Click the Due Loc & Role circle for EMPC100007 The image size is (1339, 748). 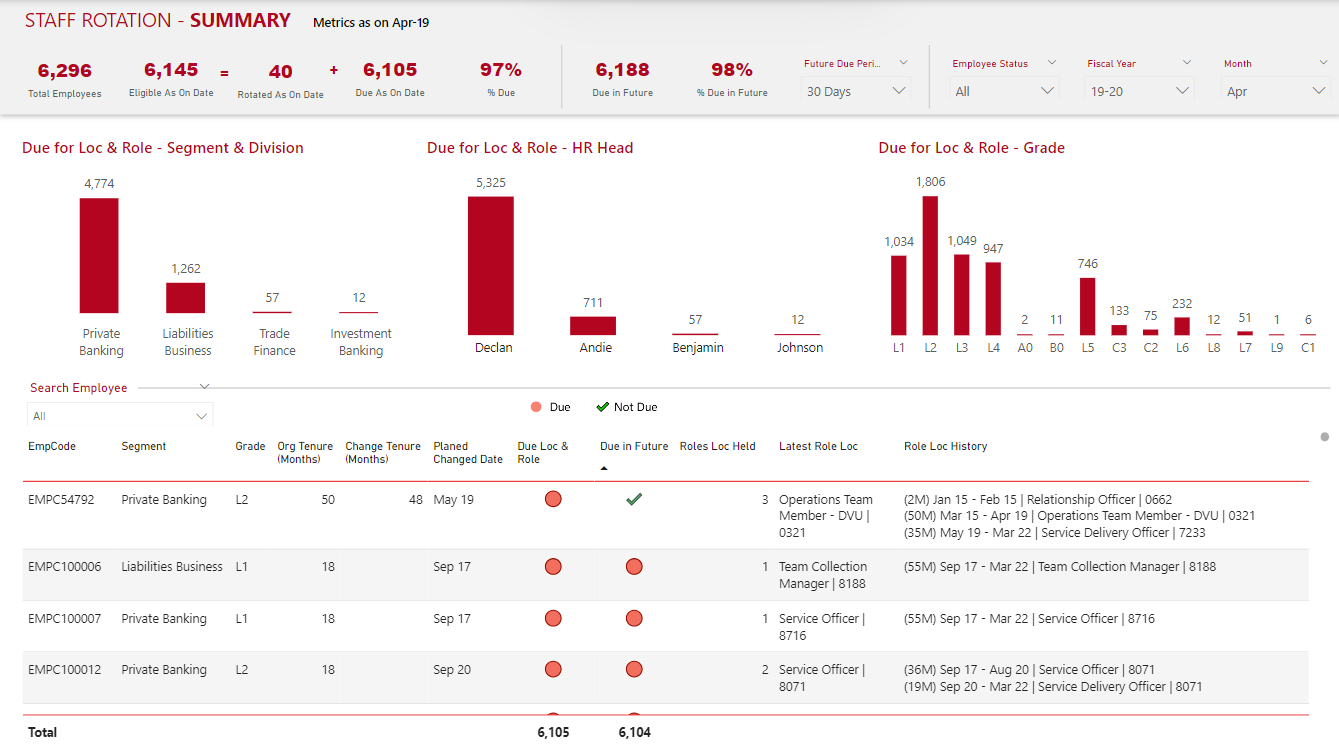(x=553, y=619)
